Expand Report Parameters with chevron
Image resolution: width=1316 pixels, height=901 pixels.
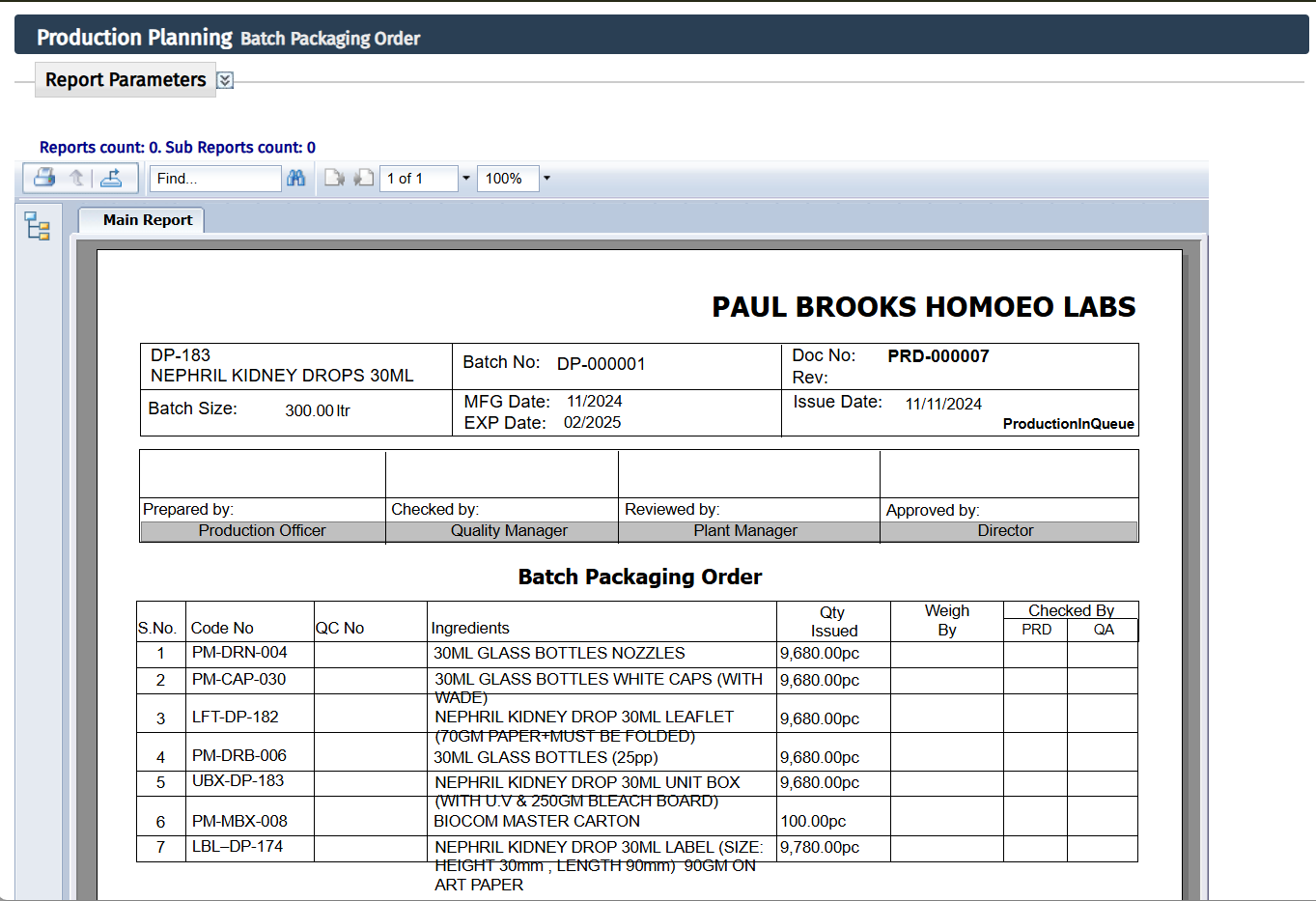[225, 80]
